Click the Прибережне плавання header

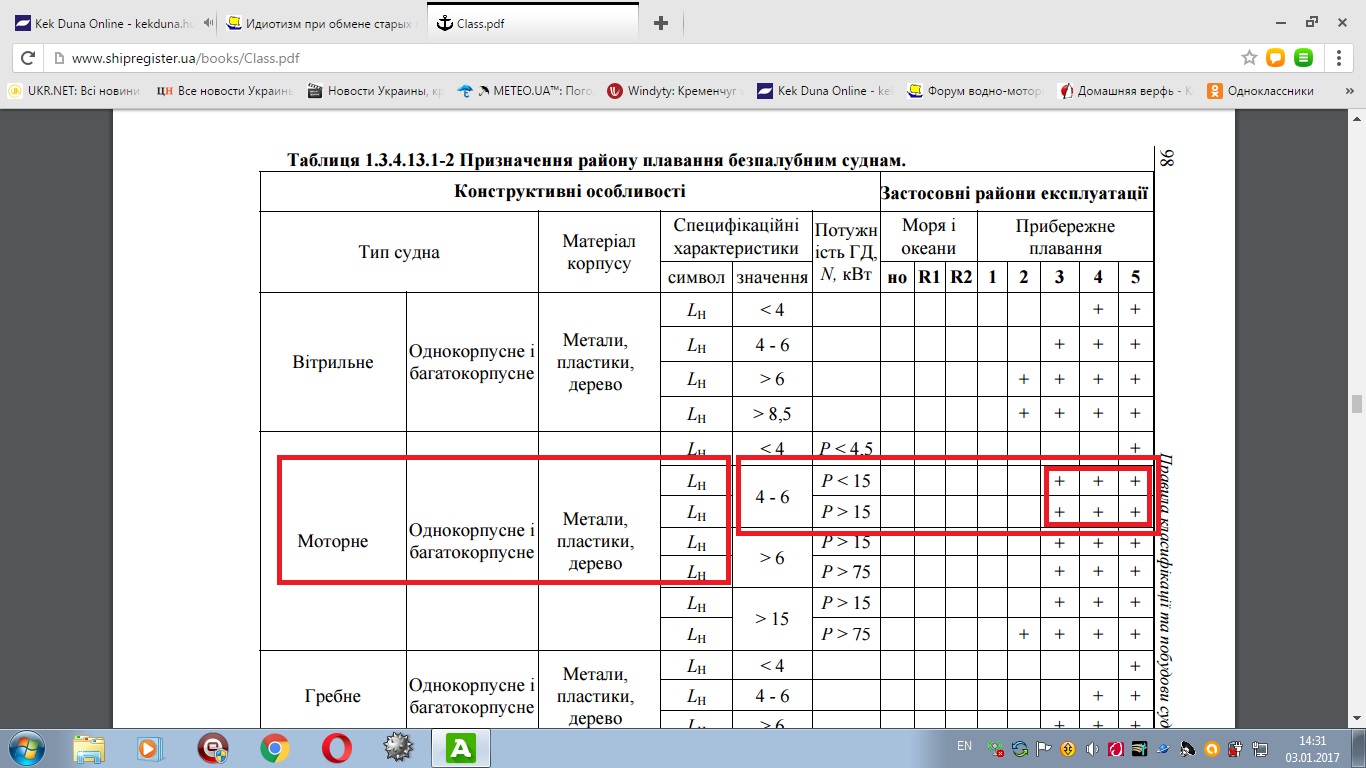click(1065, 237)
